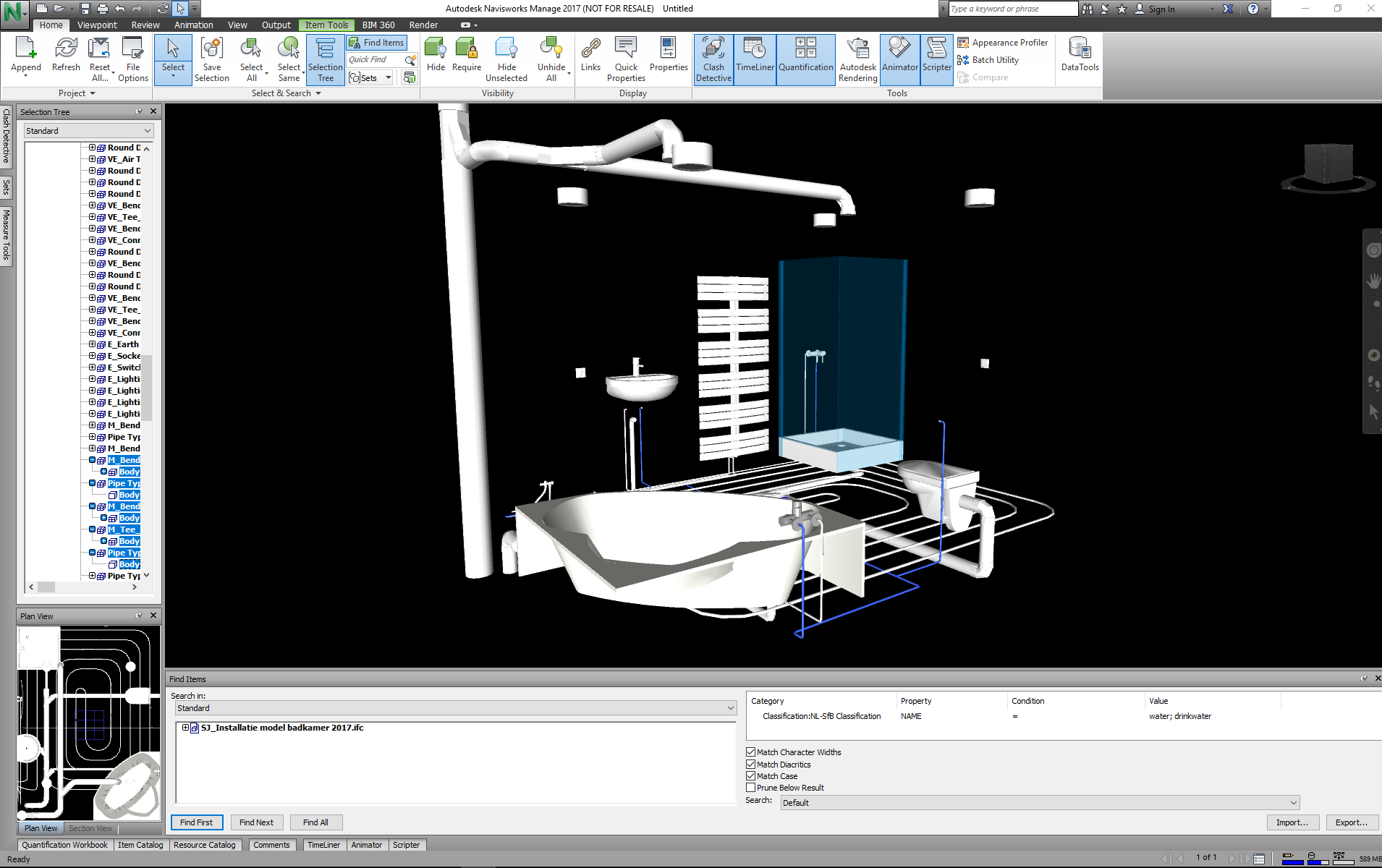Screen dimensions: 1382x868
Task: Open the BIM 360 ribbon tab
Action: 378,25
